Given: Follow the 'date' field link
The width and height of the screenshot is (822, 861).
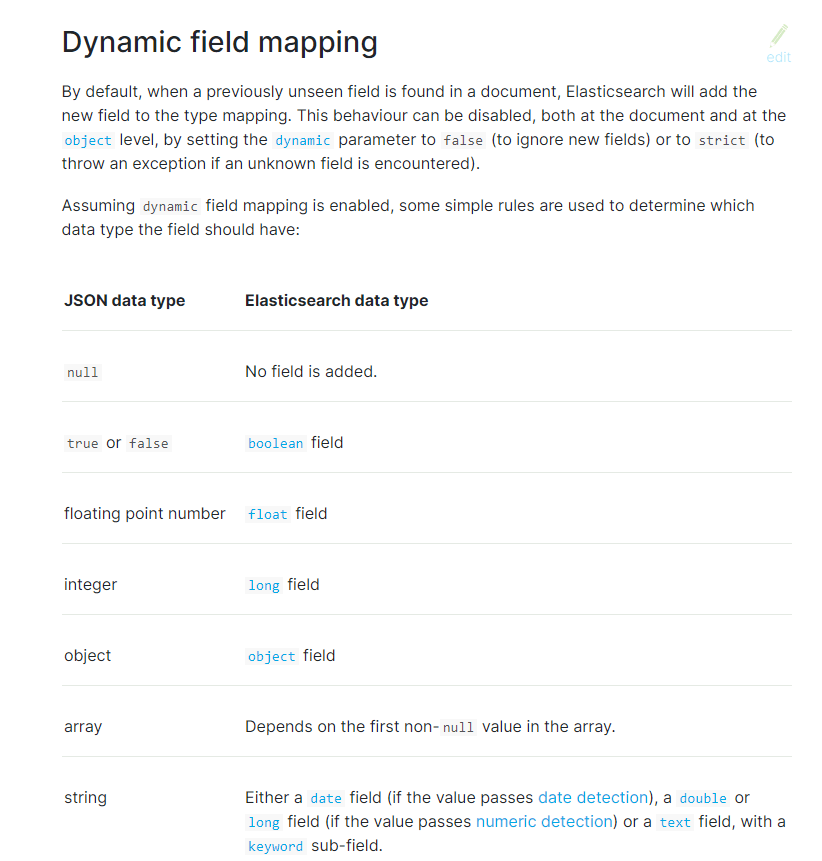Looking at the screenshot, I should tap(326, 798).
